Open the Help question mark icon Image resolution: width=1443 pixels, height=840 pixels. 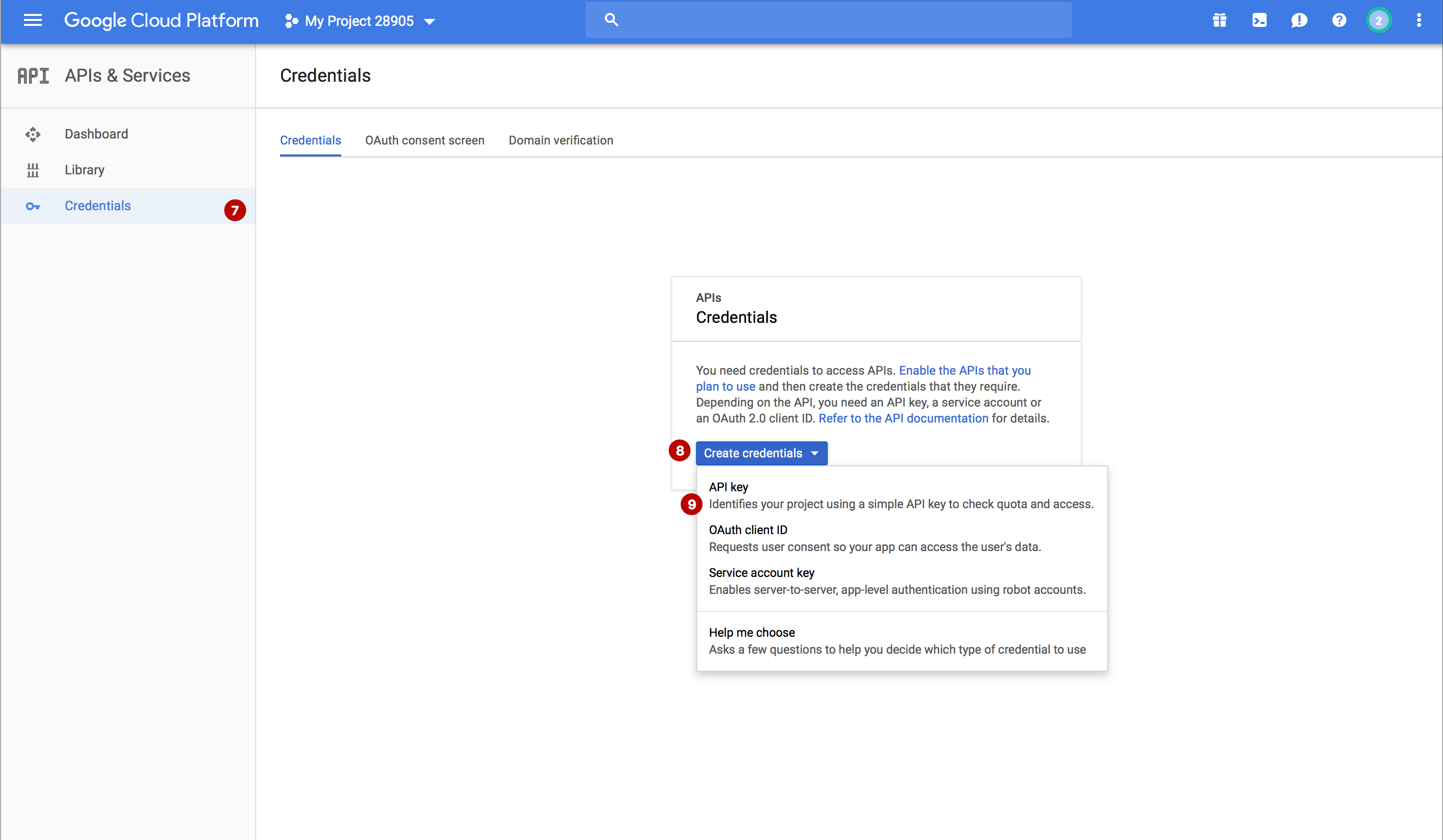[x=1339, y=20]
